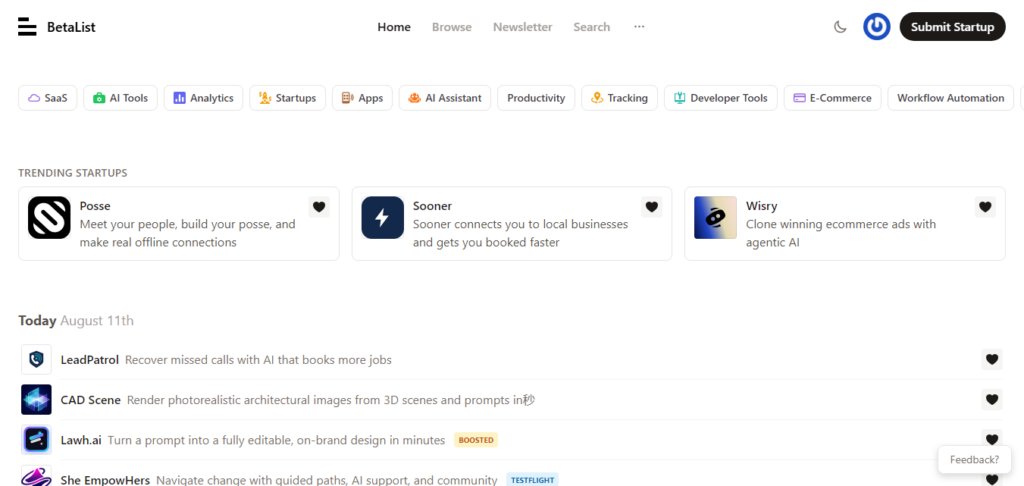
Task: Open the Browse nav item
Action: 452,27
